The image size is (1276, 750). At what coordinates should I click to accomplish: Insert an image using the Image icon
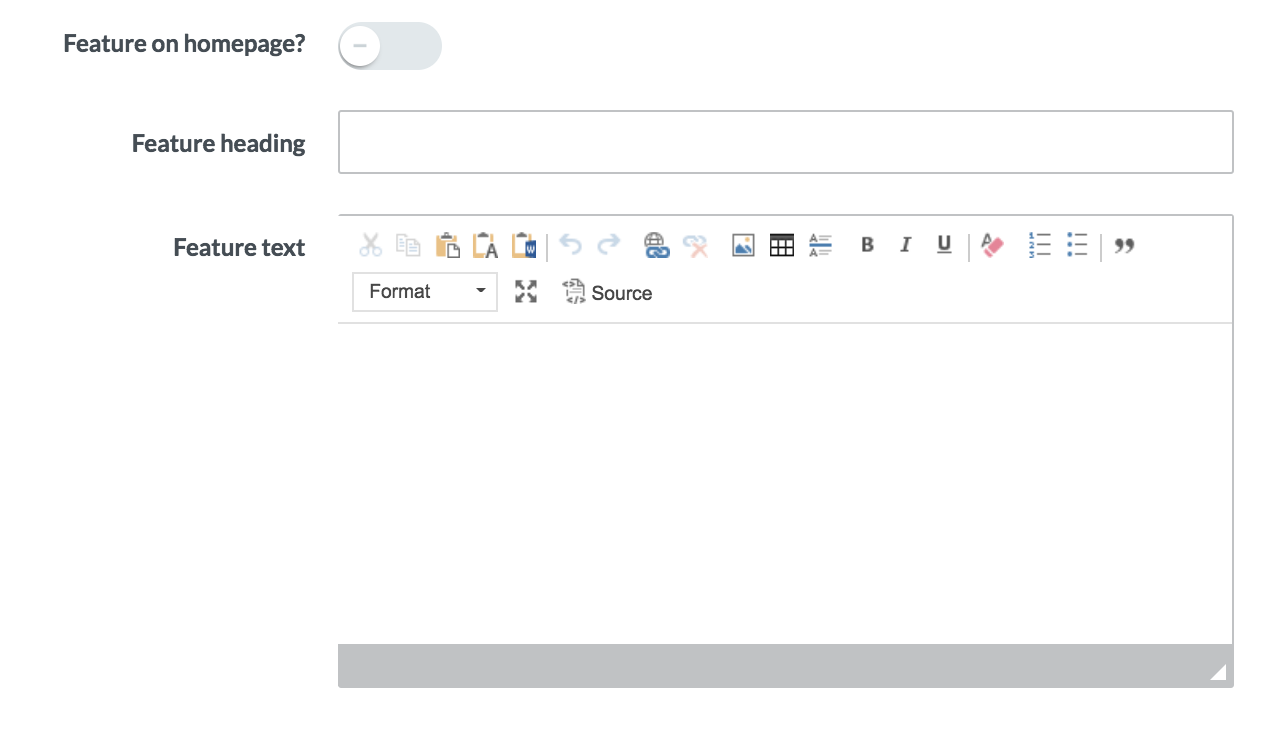[743, 245]
